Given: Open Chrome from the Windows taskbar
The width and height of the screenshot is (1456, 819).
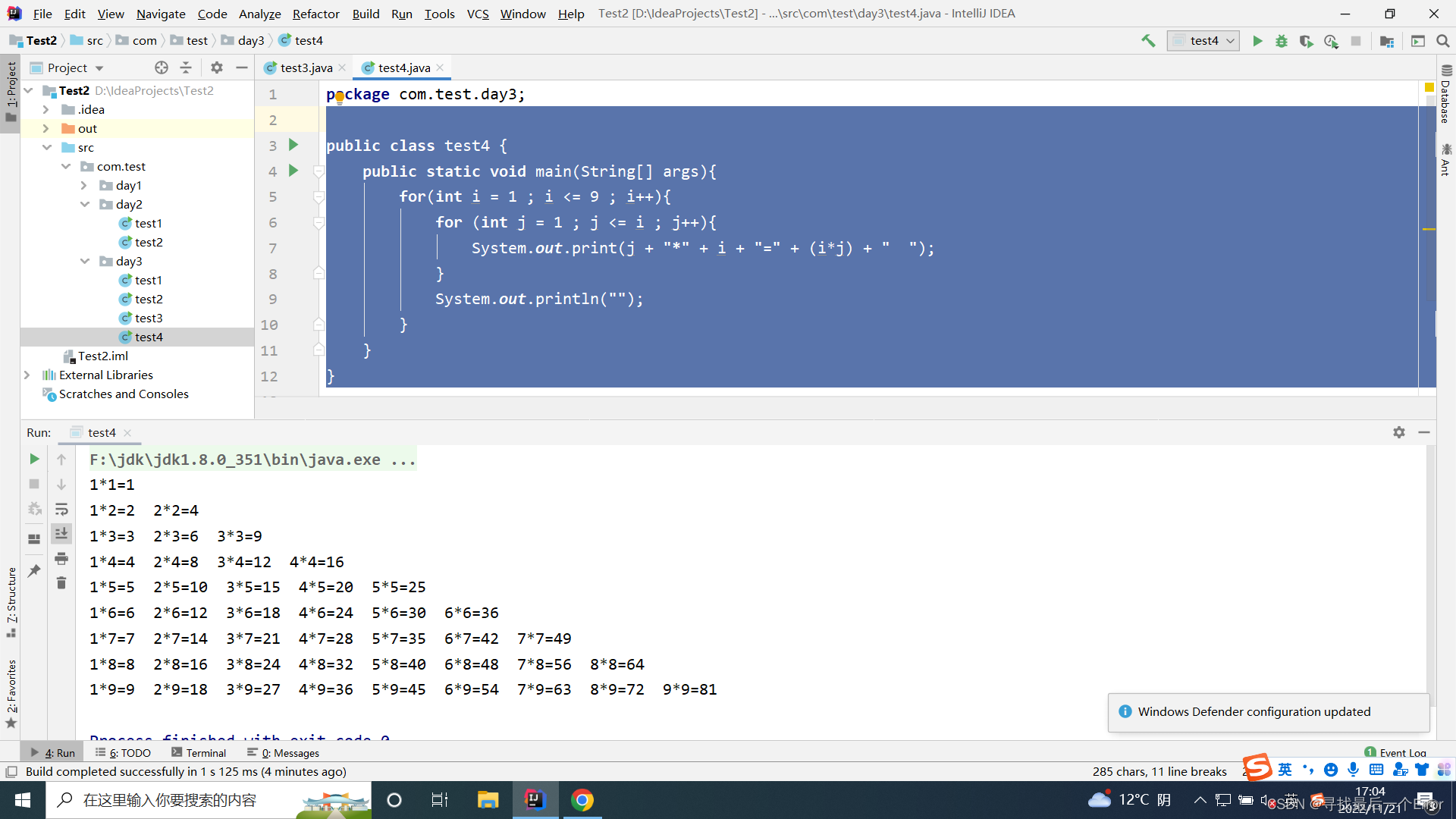Looking at the screenshot, I should tap(582, 800).
